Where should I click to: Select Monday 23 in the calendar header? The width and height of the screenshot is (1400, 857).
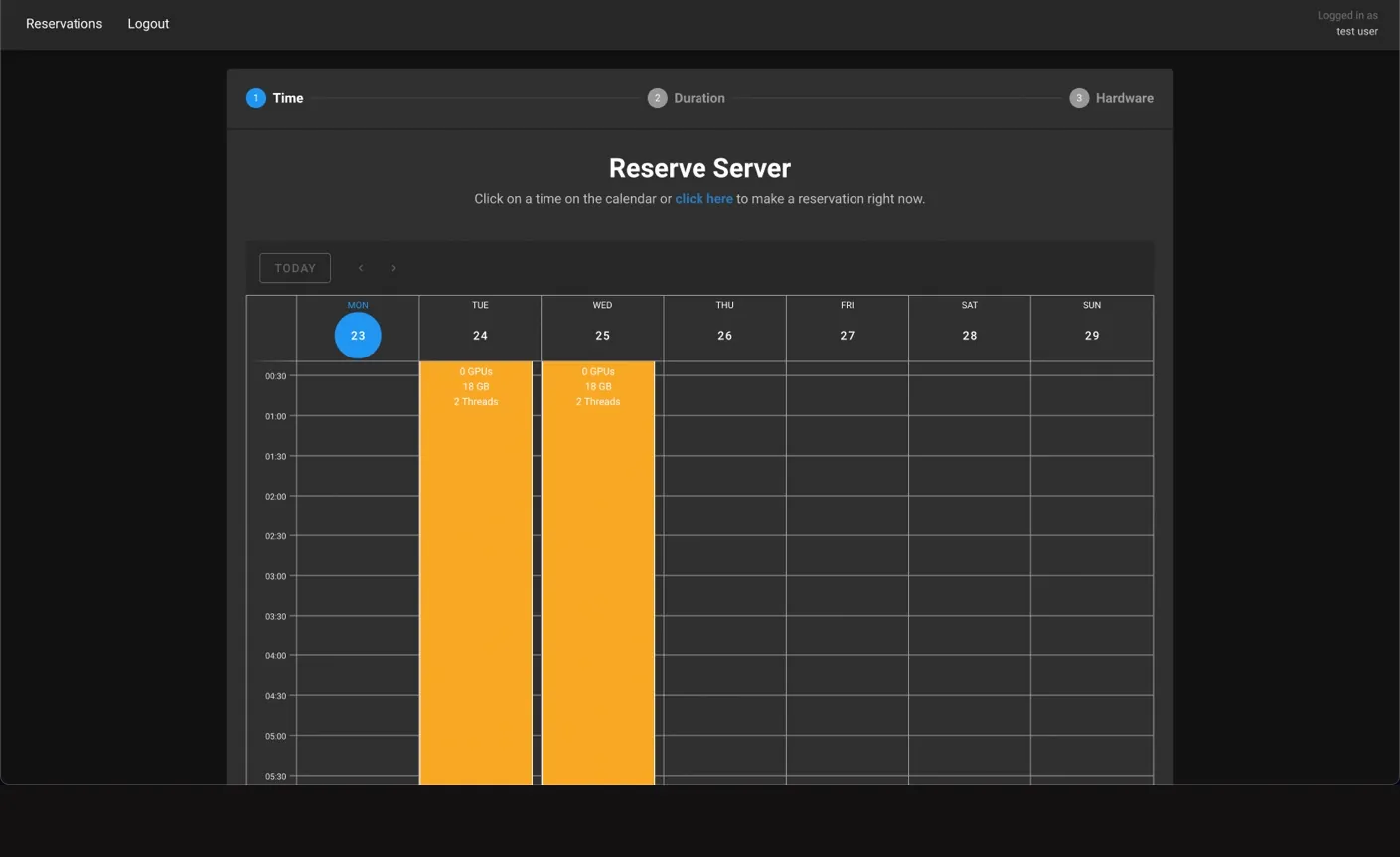[358, 336]
